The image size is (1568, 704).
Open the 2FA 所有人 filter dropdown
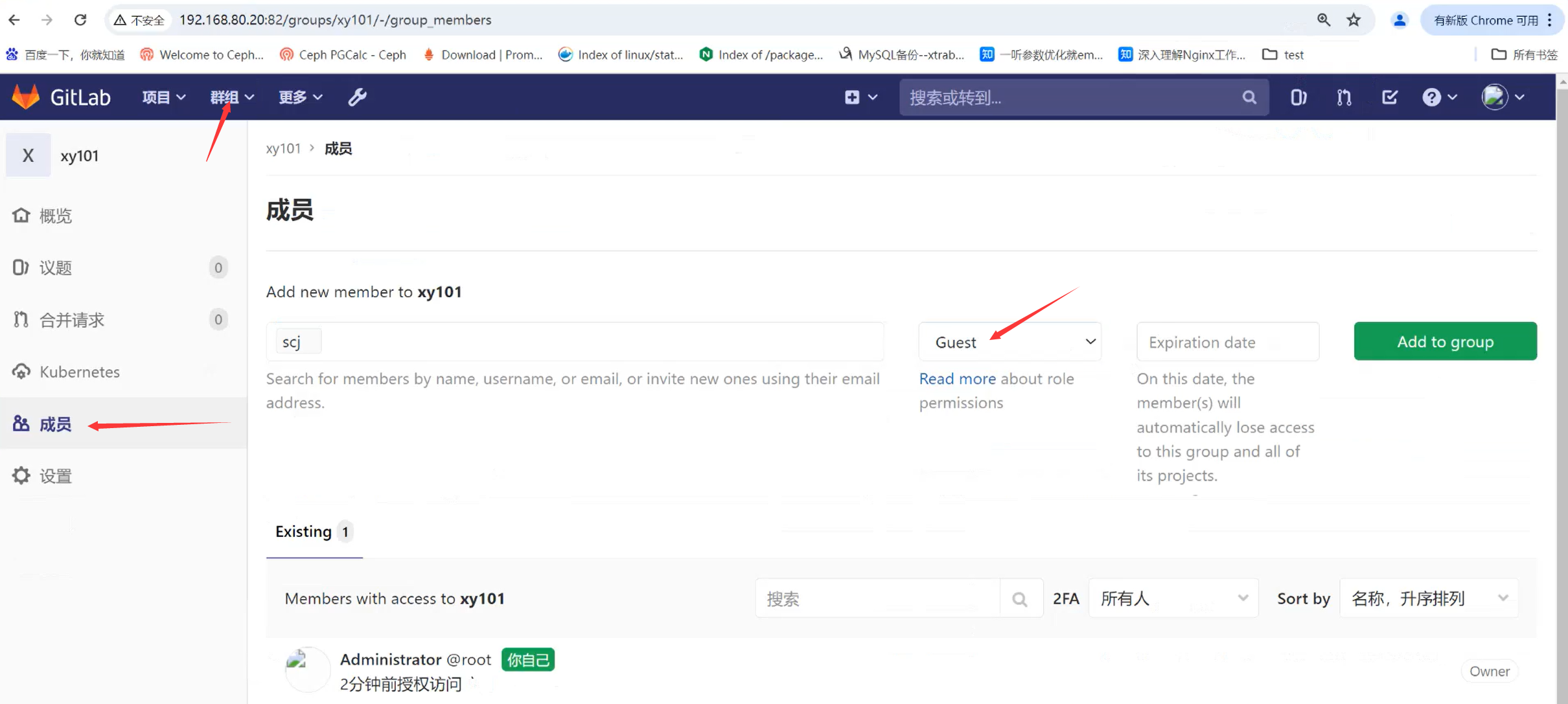click(x=1173, y=598)
